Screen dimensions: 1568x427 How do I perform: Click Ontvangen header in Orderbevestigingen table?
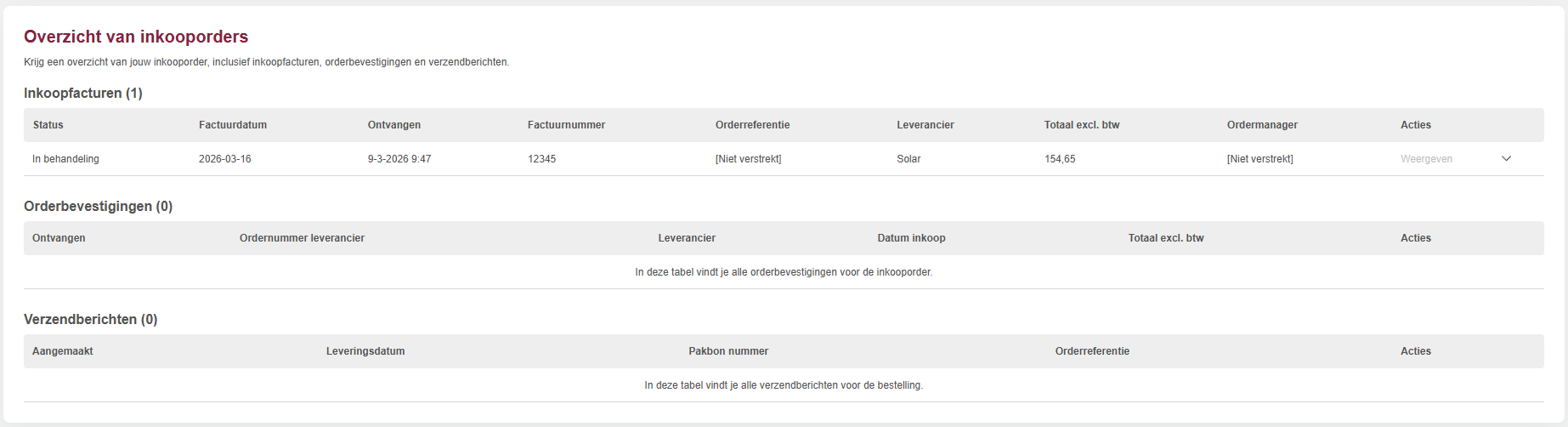(x=59, y=238)
